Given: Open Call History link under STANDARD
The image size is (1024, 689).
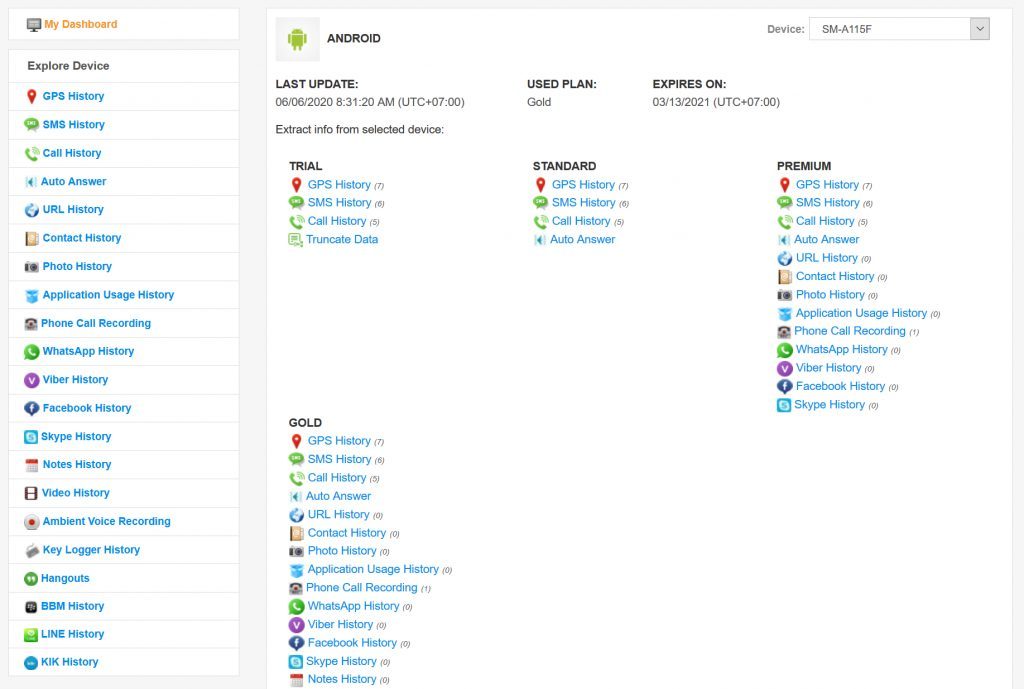Looking at the screenshot, I should [581, 221].
